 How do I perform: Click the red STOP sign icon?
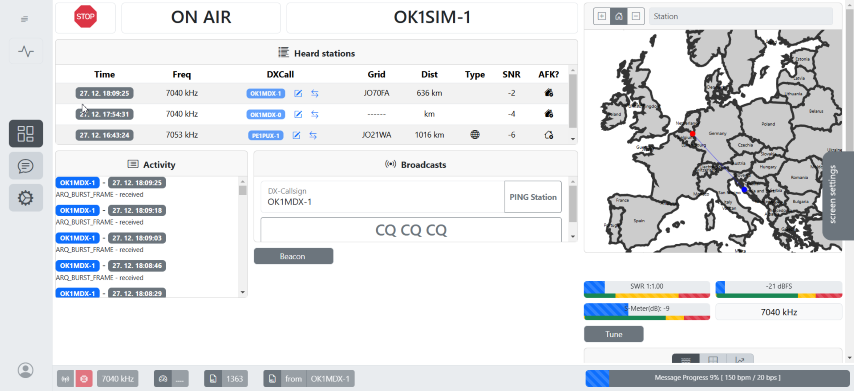(x=85, y=17)
